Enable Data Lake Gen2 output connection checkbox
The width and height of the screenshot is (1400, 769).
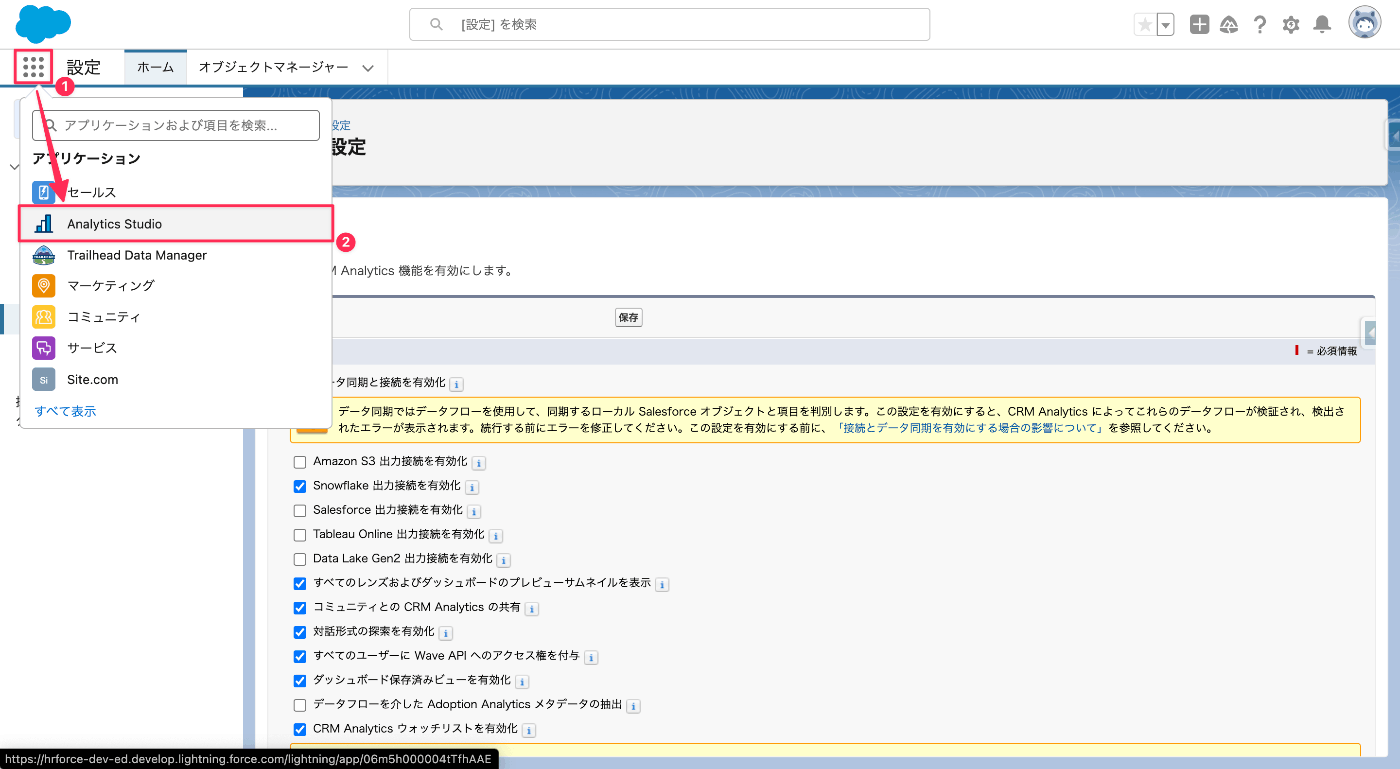point(300,559)
